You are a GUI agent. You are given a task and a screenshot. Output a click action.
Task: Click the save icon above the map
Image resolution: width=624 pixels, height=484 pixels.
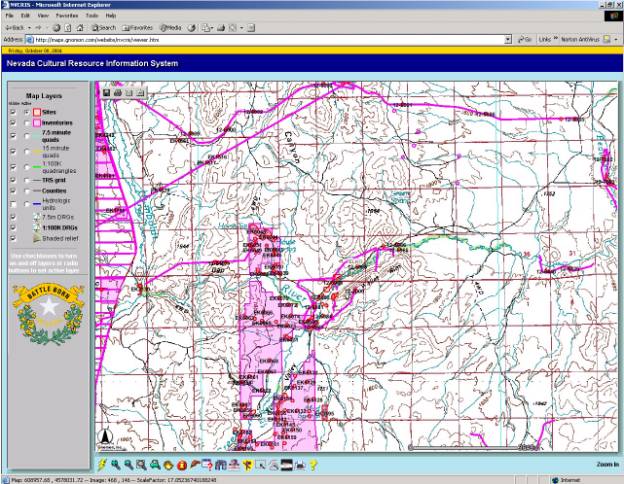[x=105, y=92]
